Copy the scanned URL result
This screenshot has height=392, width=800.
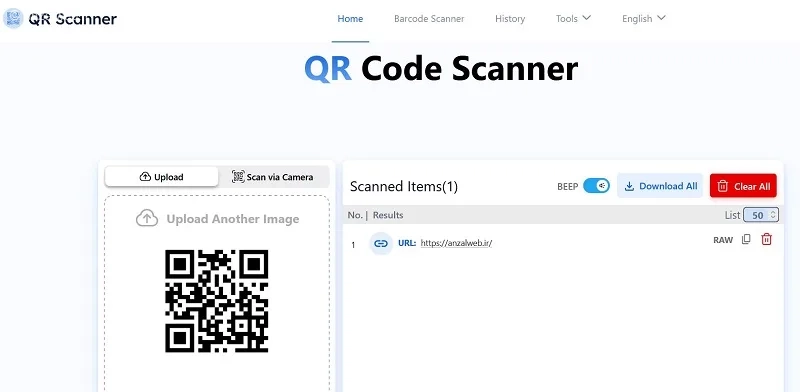click(746, 239)
